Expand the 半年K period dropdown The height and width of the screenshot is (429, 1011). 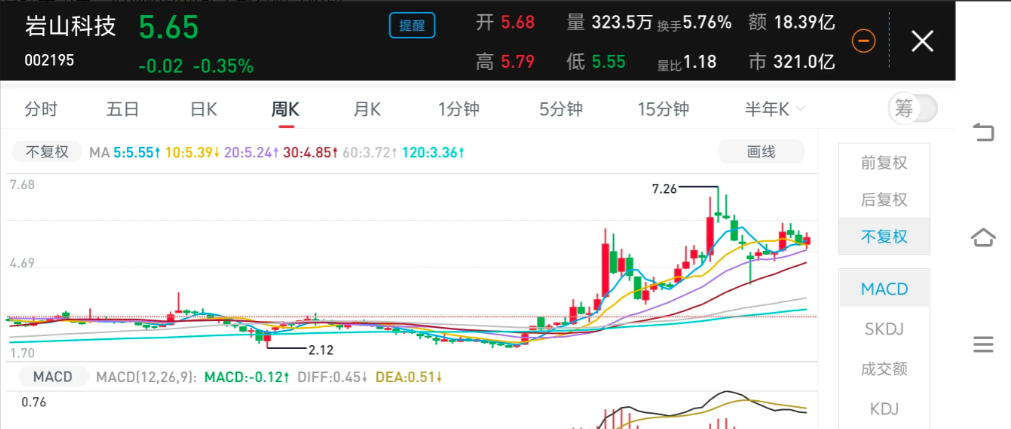[x=774, y=109]
